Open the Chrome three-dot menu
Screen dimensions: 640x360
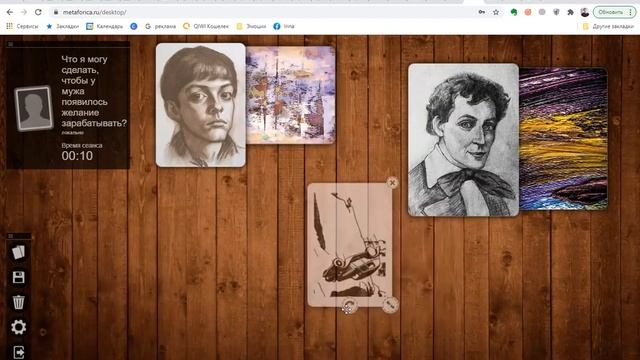631,12
